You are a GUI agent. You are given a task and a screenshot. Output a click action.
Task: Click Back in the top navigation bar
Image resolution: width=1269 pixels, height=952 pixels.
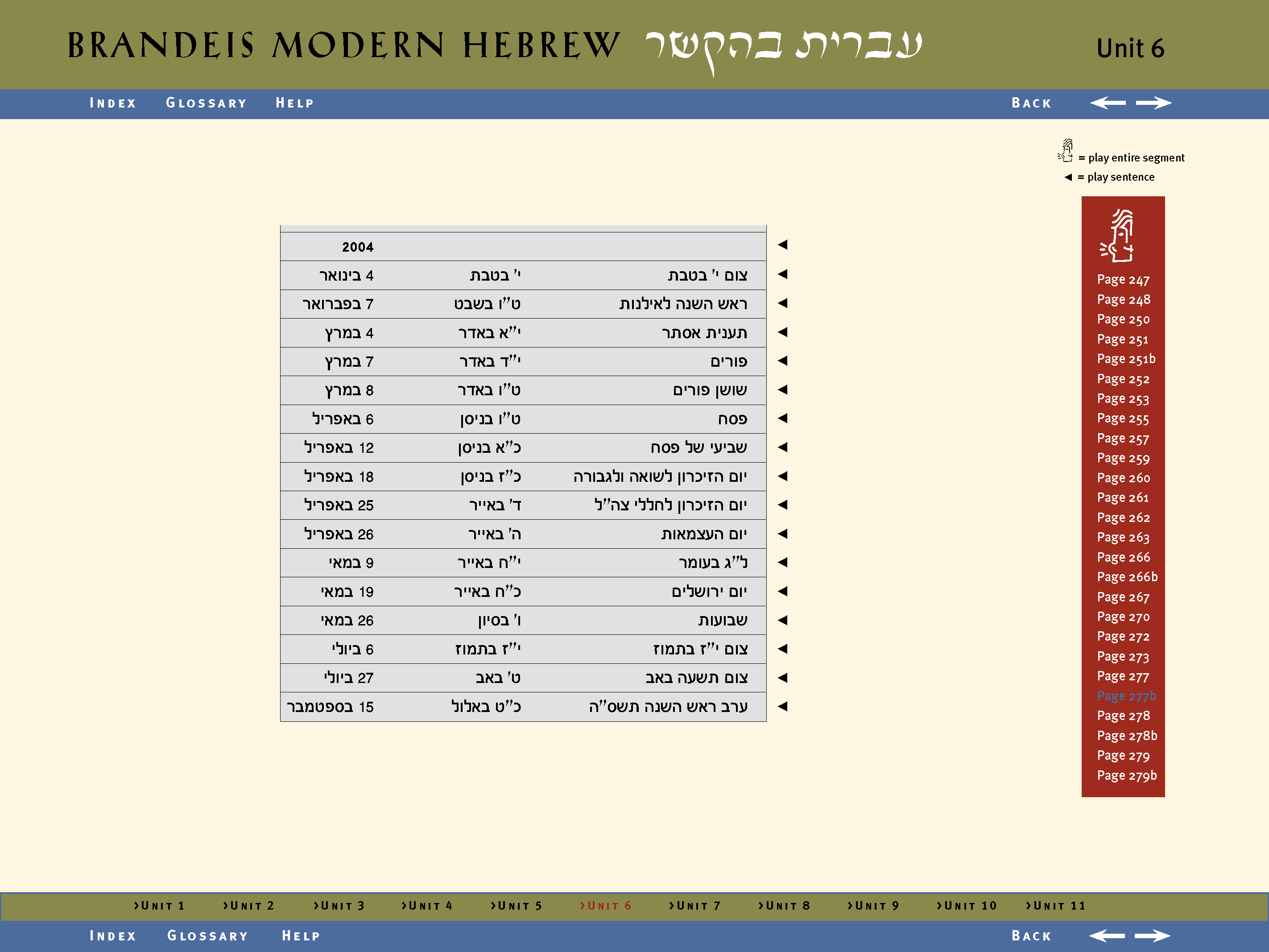point(1032,103)
